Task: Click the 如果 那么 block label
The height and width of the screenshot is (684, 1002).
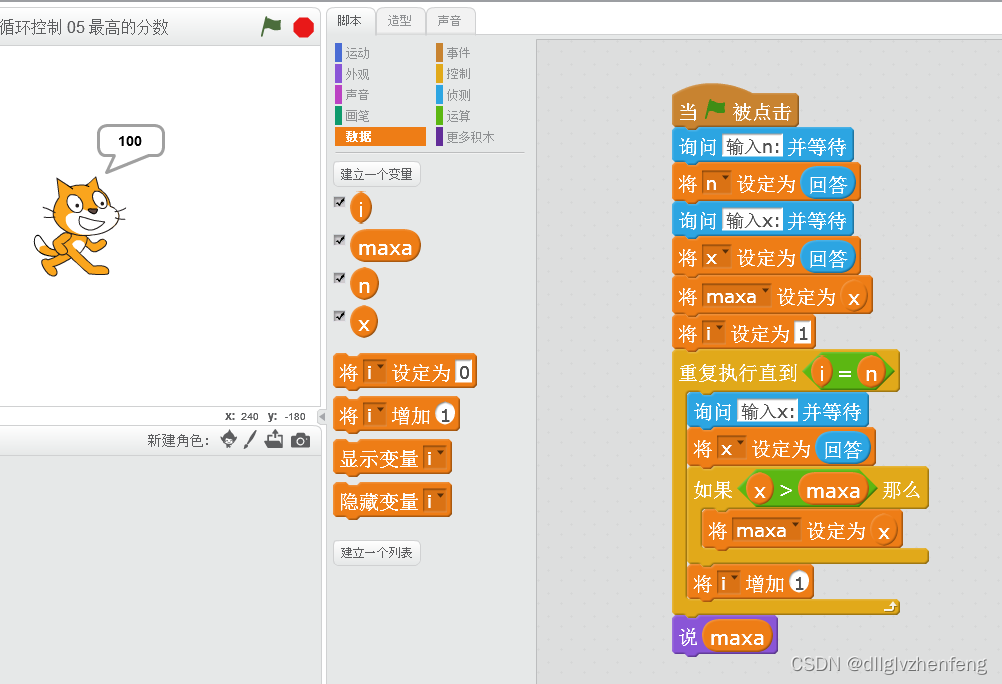Action: [713, 490]
